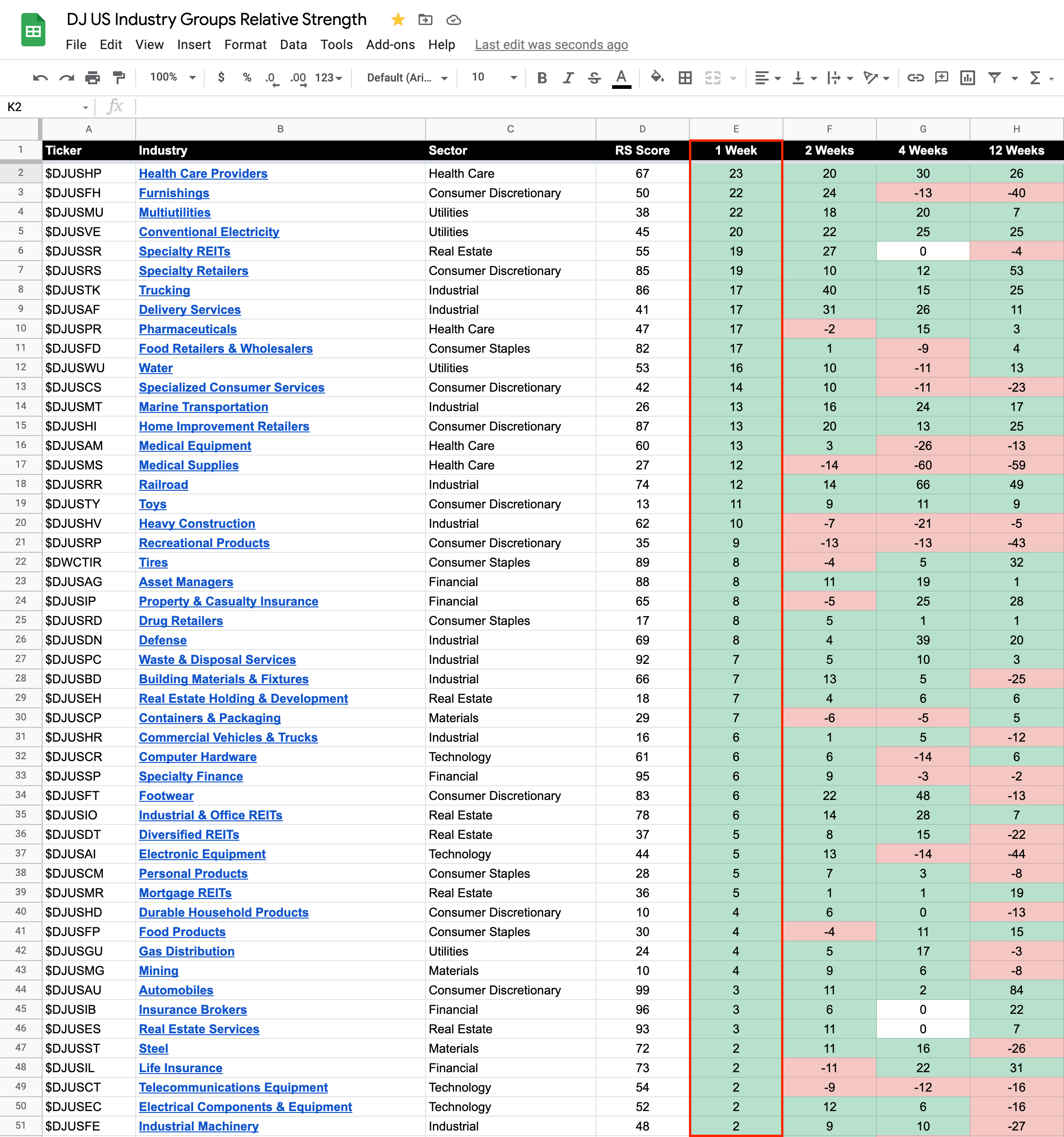
Task: Select the paint format tool
Action: click(119, 78)
